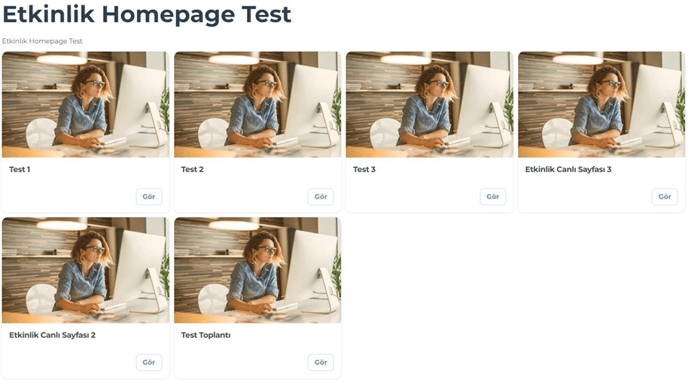The width and height of the screenshot is (688, 382).
Task: Click the small Etkinlik Homepage Test subtitle
Action: click(42, 41)
